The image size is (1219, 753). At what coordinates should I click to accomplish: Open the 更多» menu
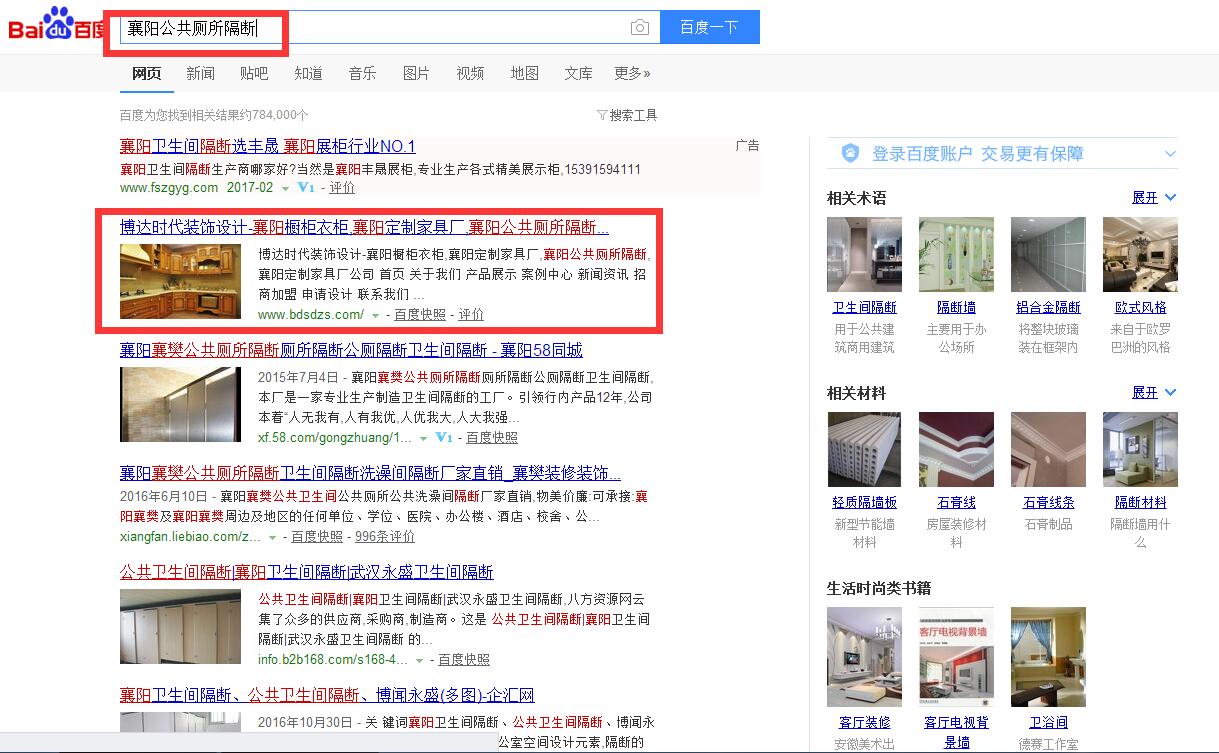coord(632,73)
